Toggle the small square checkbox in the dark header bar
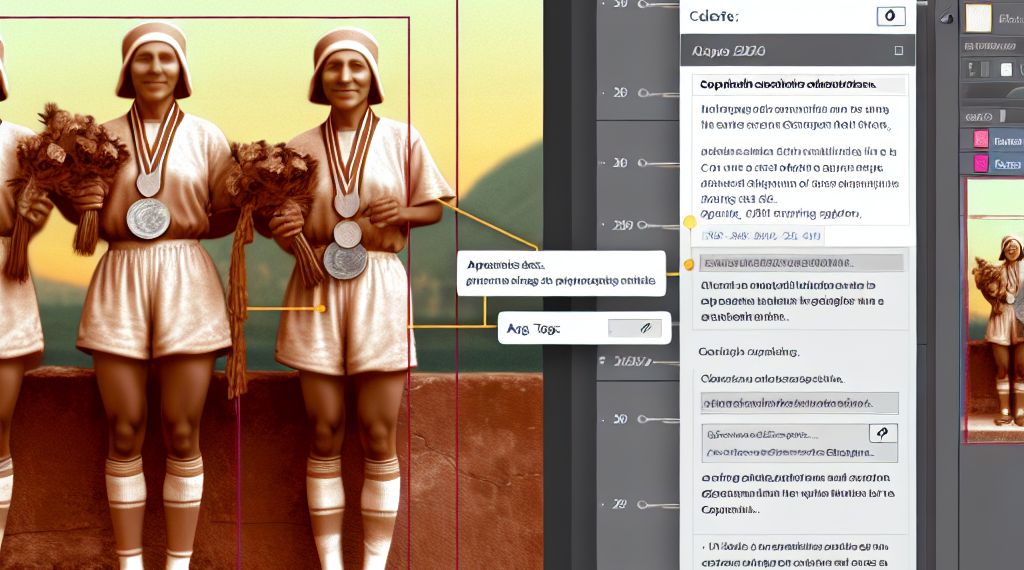The height and width of the screenshot is (570, 1024). tap(898, 50)
